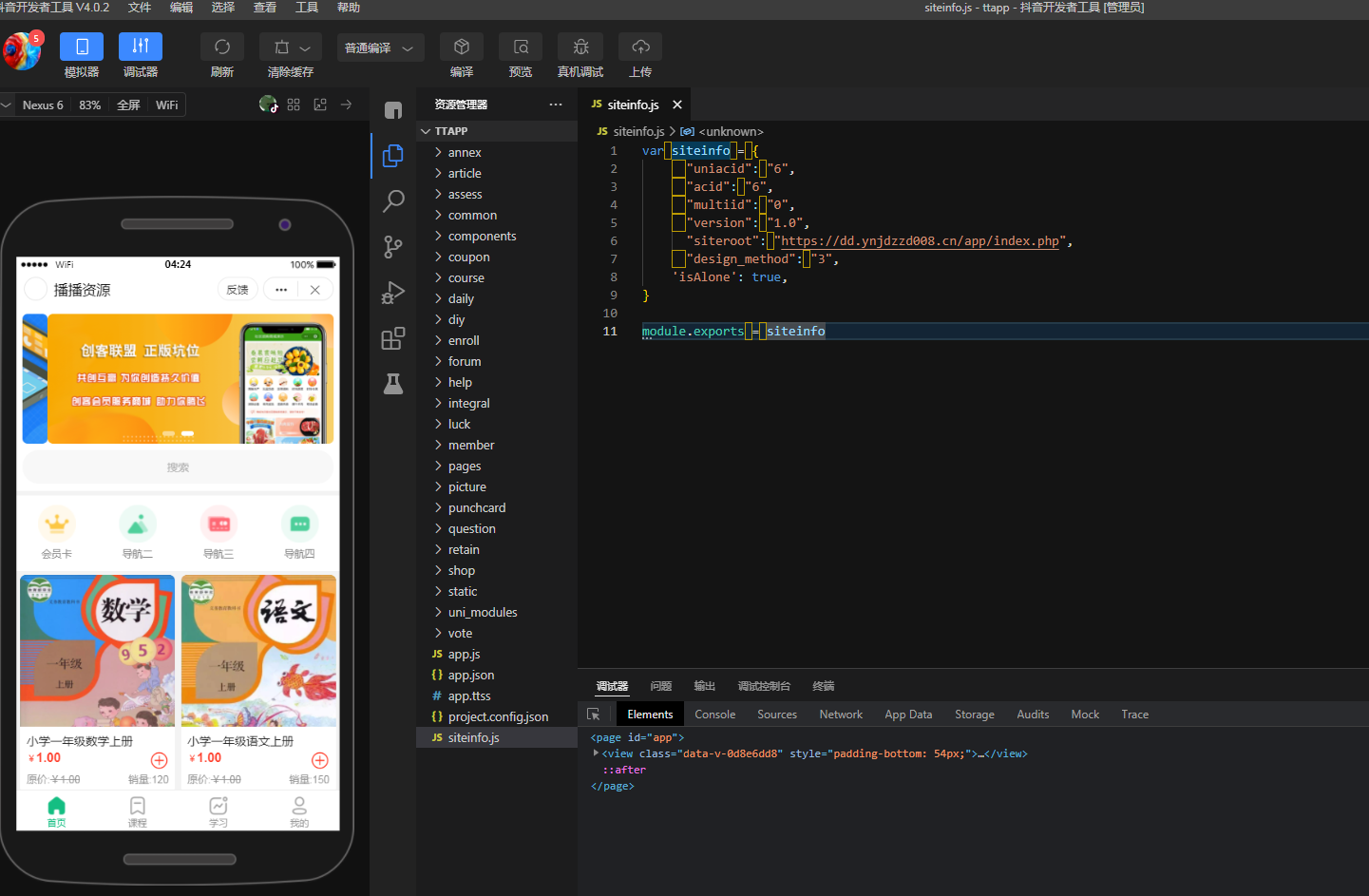The image size is (1369, 896).
Task: Collapse the TTAPP root folder
Action: click(497, 131)
